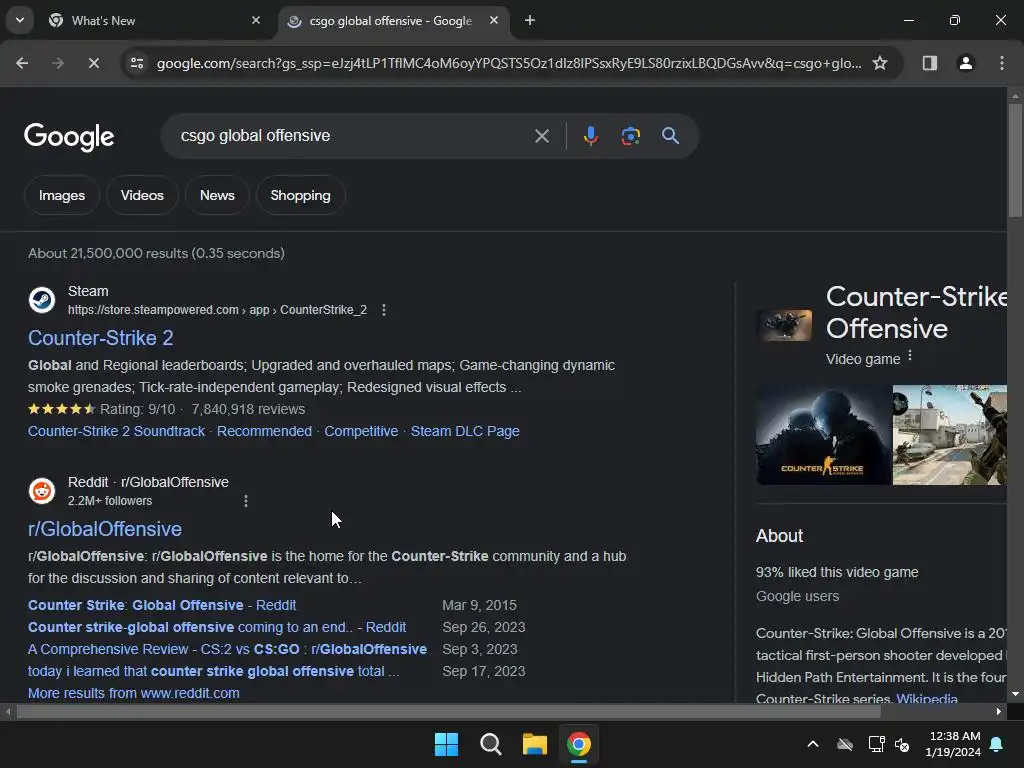Open the Wikipedia link in About
The height and width of the screenshot is (768, 1024).
tap(927, 698)
